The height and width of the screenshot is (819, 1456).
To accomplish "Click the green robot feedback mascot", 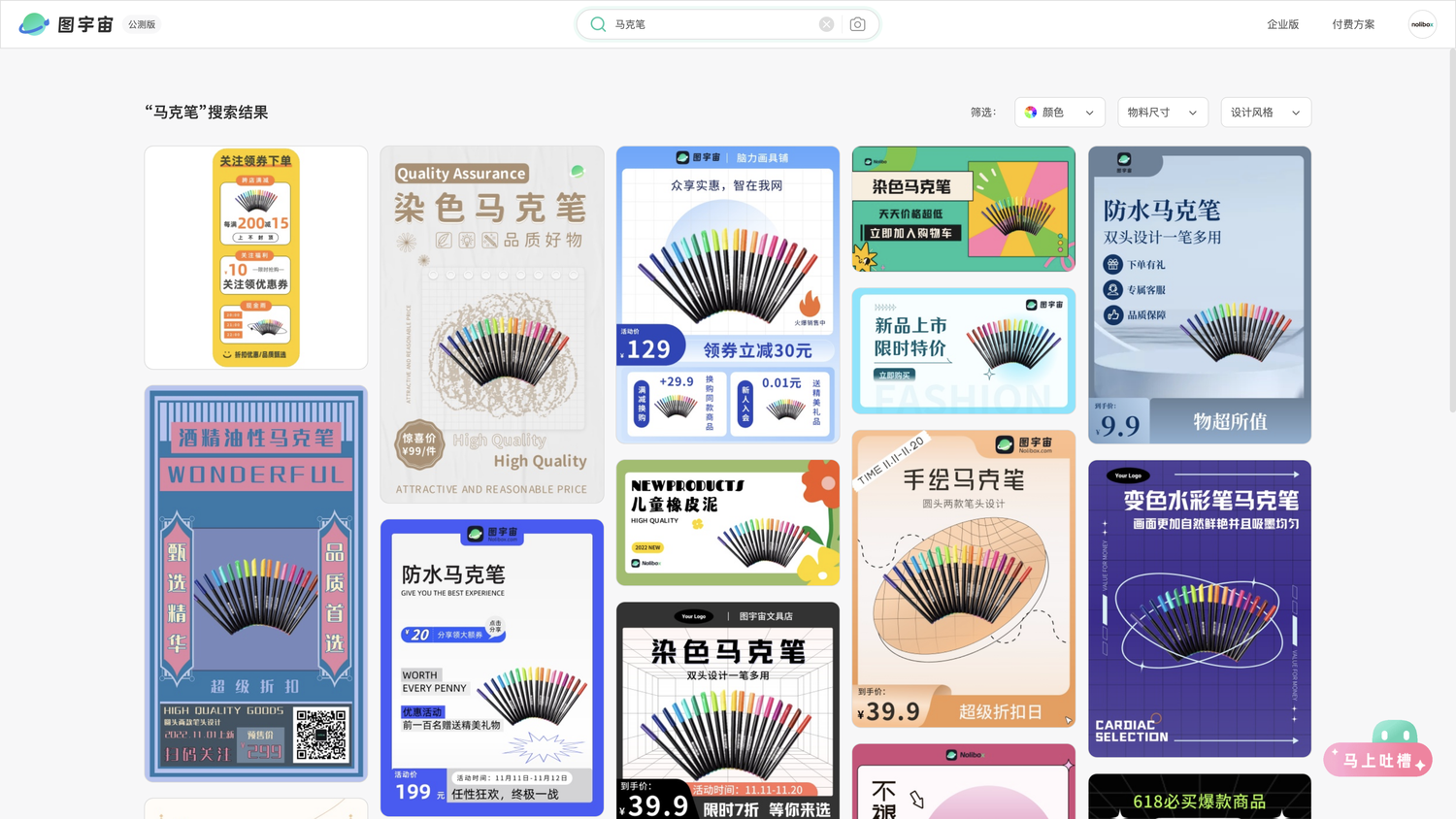I will (1395, 734).
